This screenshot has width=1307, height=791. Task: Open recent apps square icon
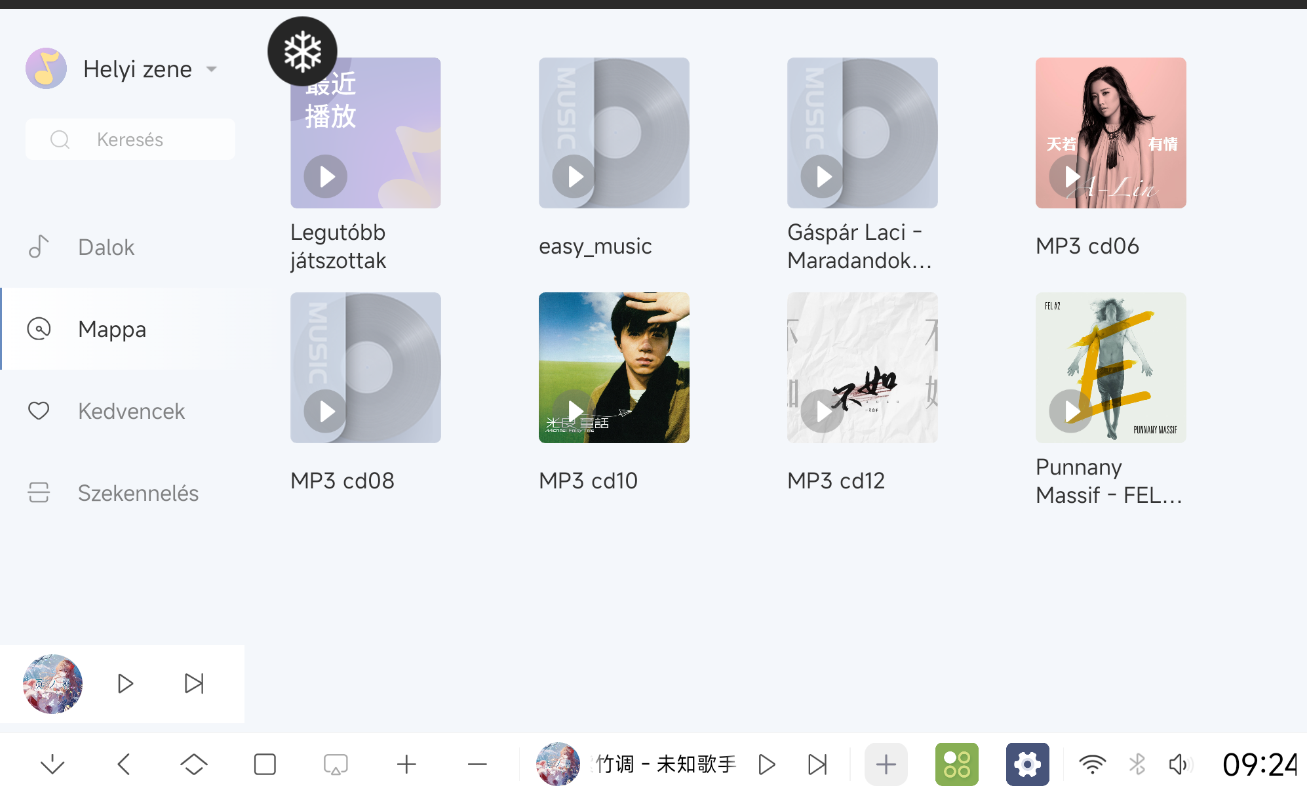pyautogui.click(x=265, y=765)
